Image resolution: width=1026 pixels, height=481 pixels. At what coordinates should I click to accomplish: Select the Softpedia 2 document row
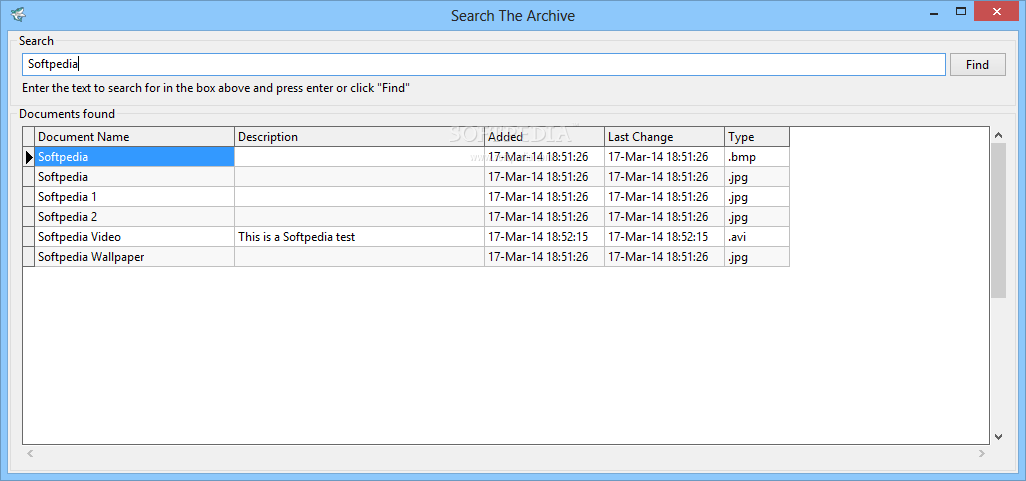[406, 217]
